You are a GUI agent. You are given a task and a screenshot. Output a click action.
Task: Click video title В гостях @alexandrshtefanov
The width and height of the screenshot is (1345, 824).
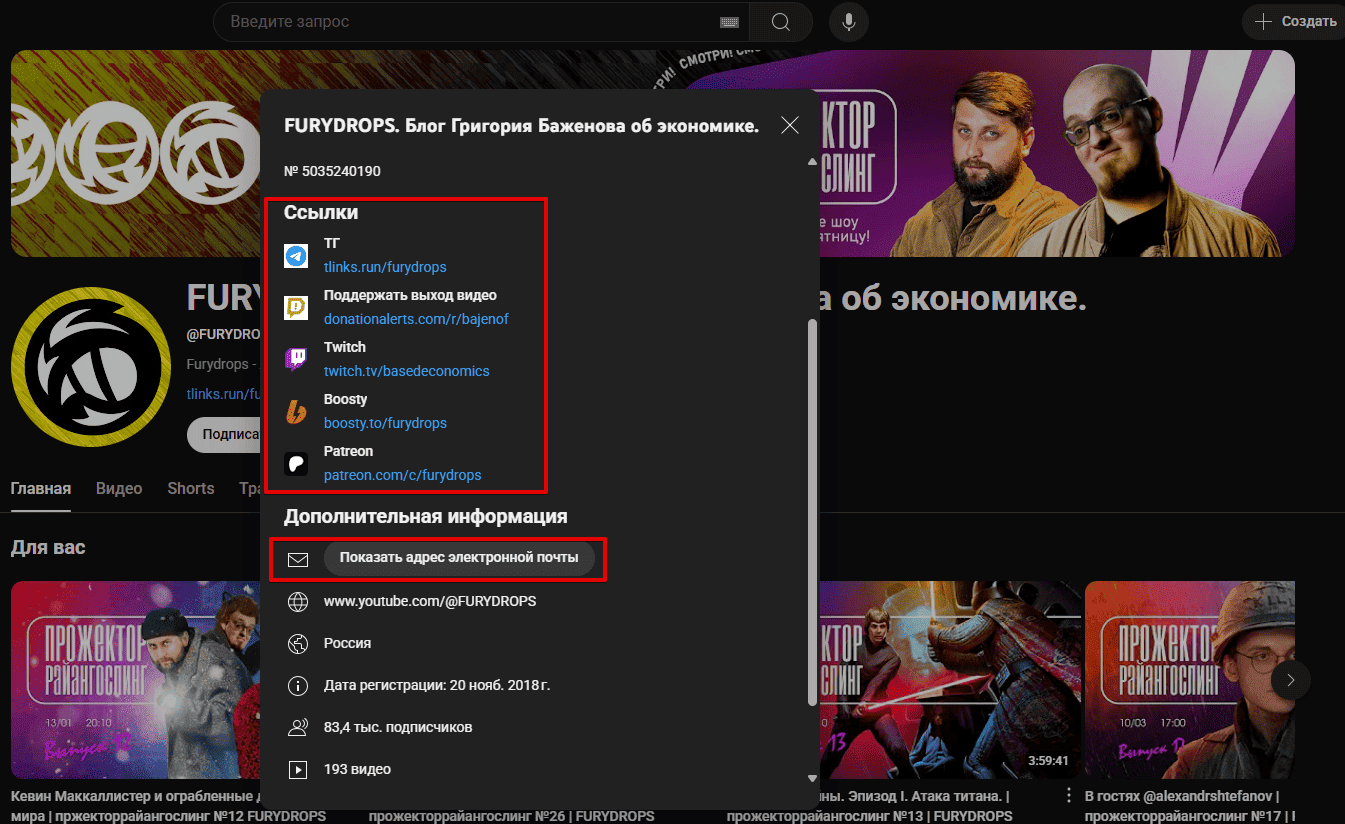click(x=1190, y=806)
